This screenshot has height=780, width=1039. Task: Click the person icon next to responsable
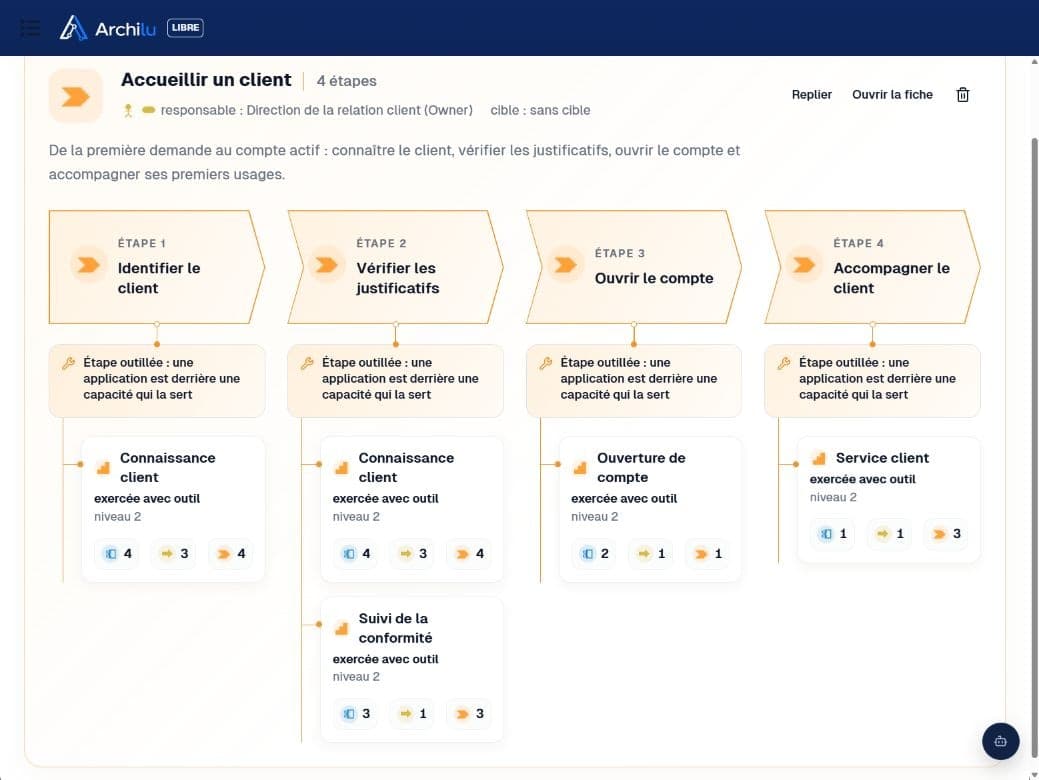tap(128, 111)
